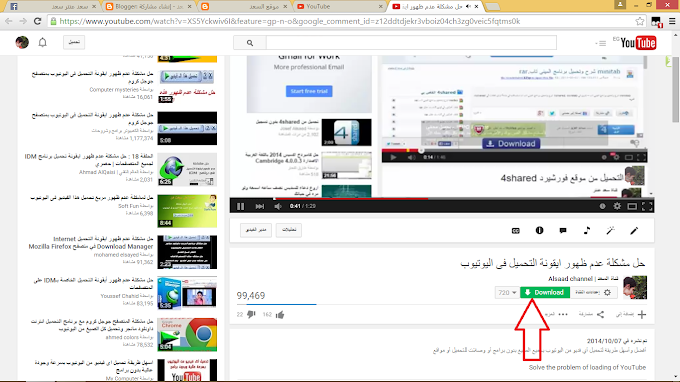Close the active YouTube video tab
This screenshot has height=382, width=680.
476,7
